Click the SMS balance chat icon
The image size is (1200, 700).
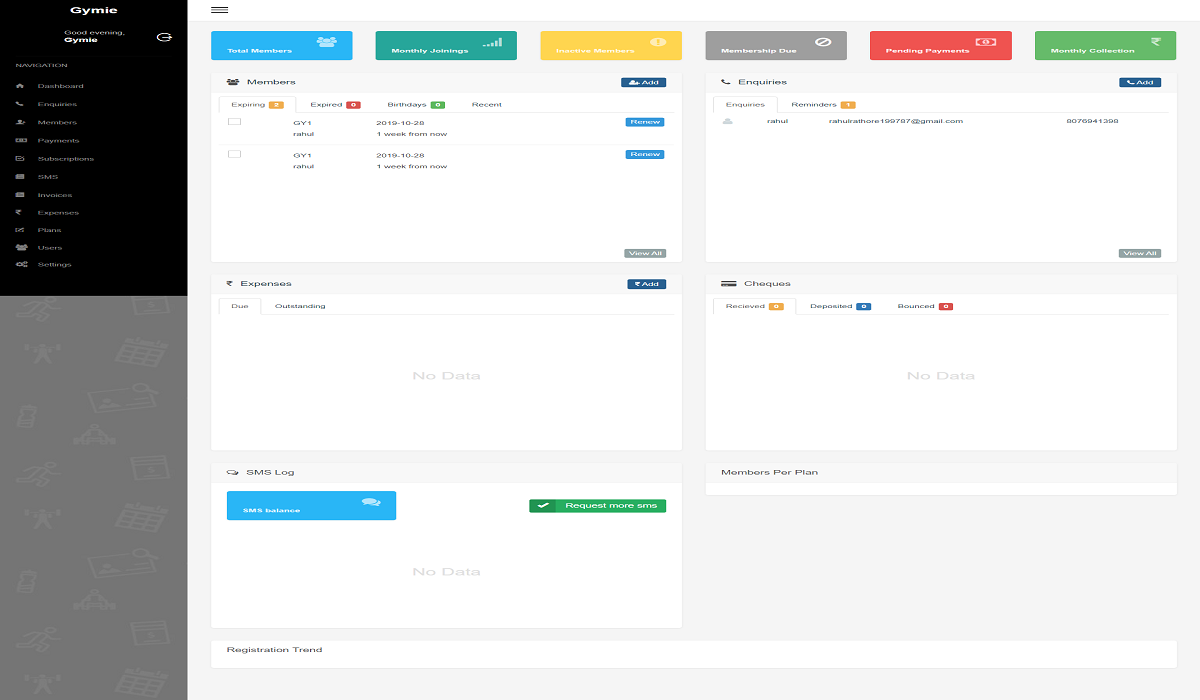[x=370, y=502]
